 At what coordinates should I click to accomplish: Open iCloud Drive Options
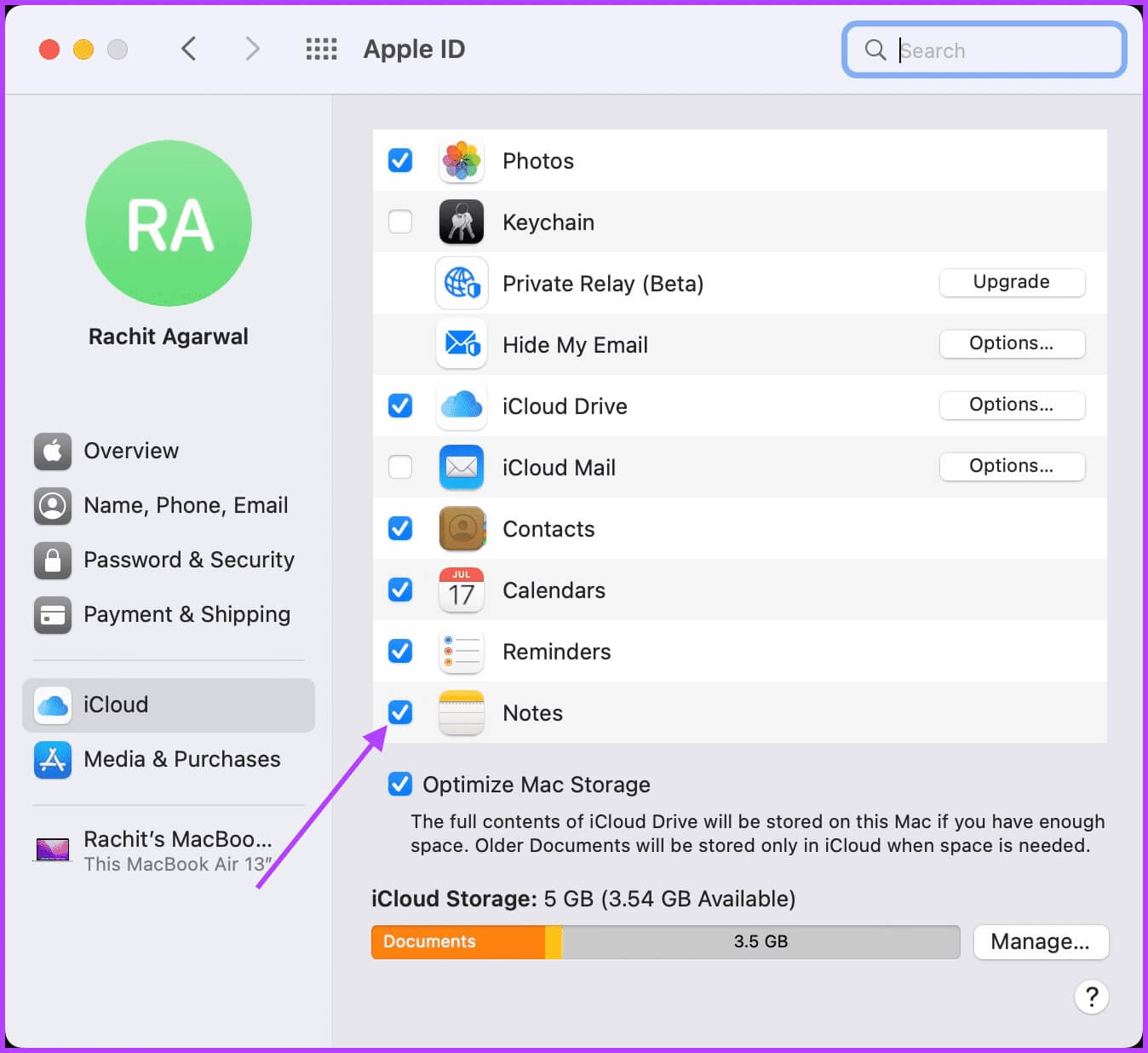pyautogui.click(x=1012, y=405)
